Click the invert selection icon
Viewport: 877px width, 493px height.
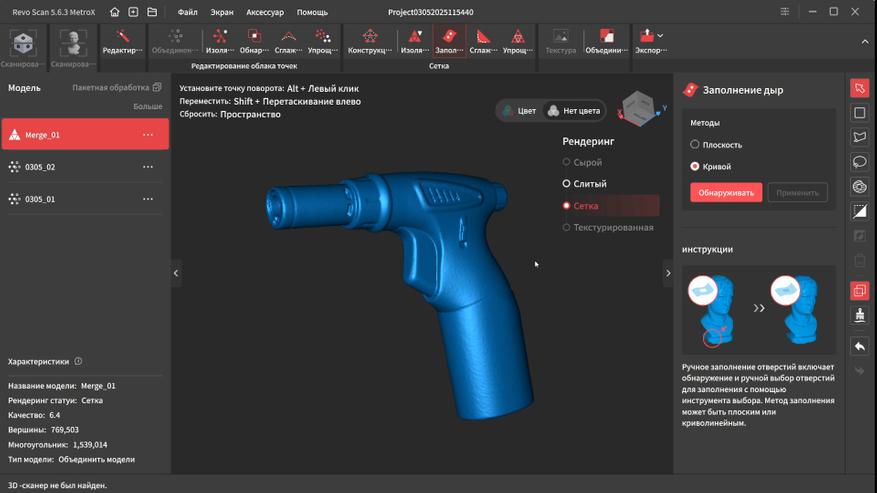click(860, 211)
